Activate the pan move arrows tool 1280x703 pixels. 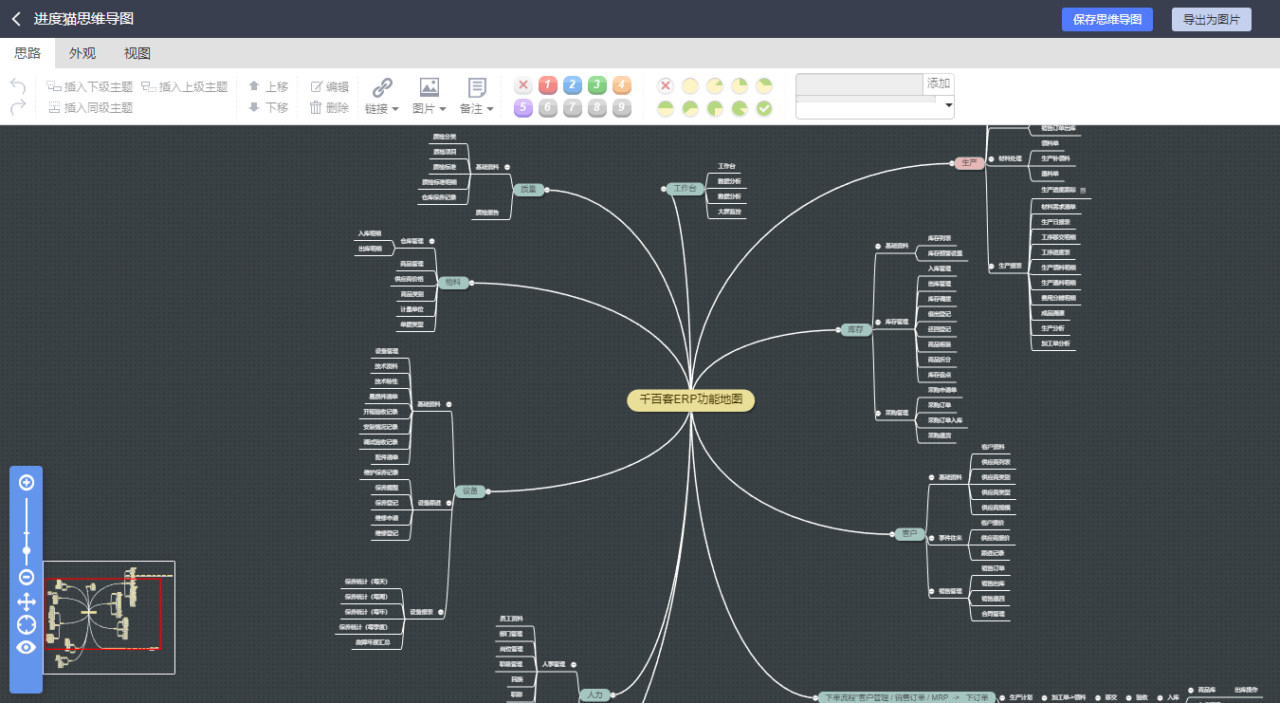27,601
